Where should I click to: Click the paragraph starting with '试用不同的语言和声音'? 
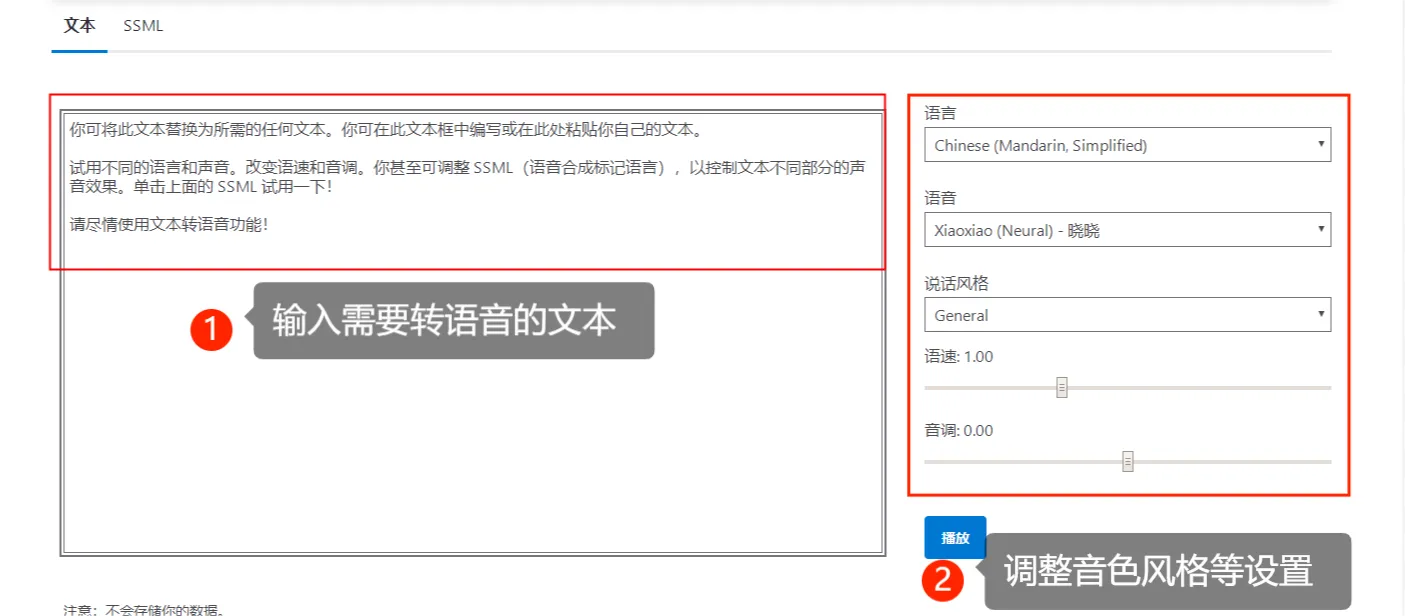pos(468,177)
